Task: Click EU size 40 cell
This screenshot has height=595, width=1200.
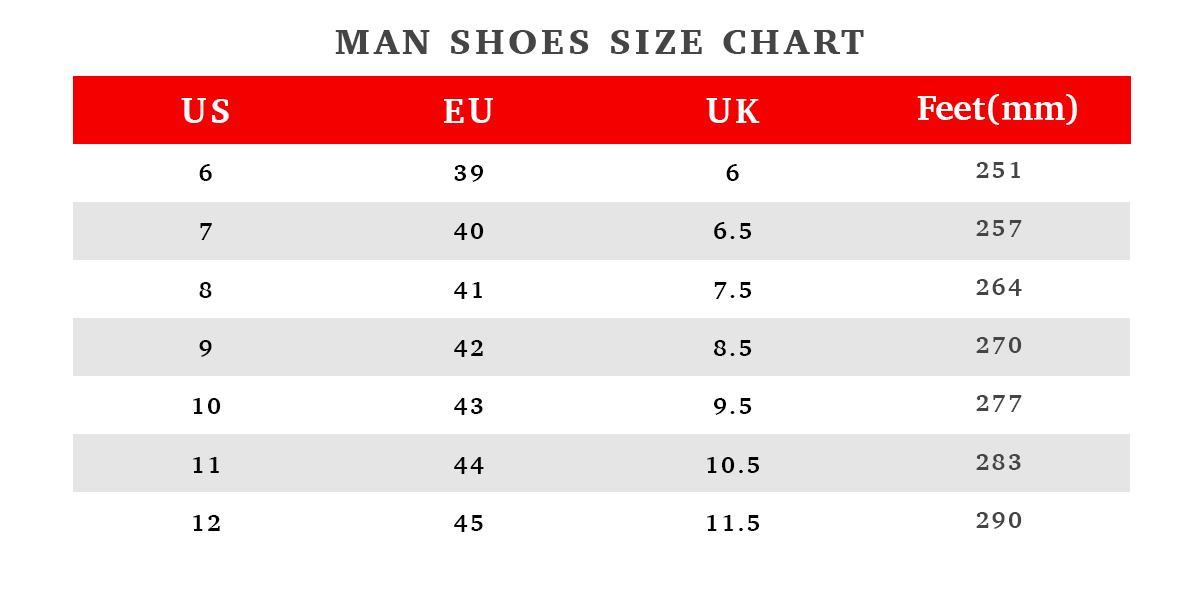Action: 468,232
